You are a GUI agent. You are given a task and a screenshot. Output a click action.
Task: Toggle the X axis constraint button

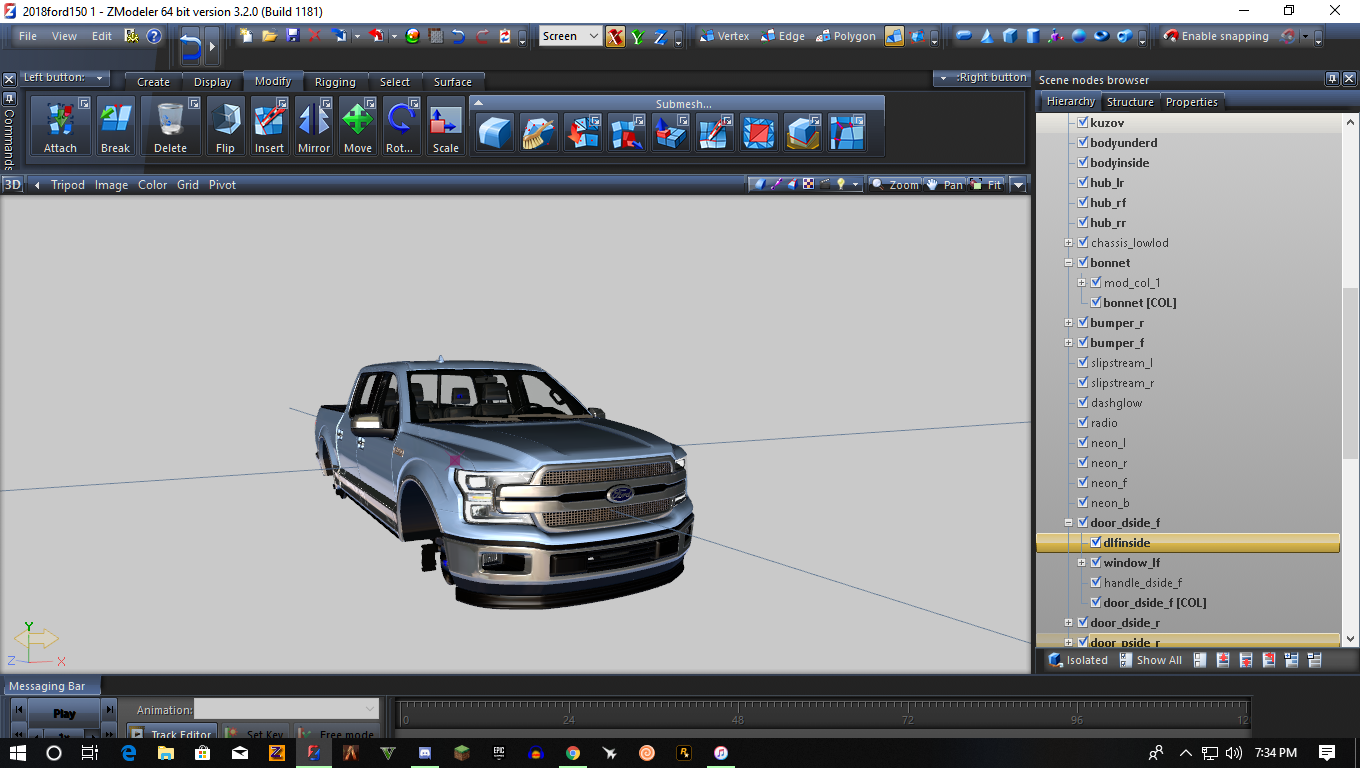point(615,36)
